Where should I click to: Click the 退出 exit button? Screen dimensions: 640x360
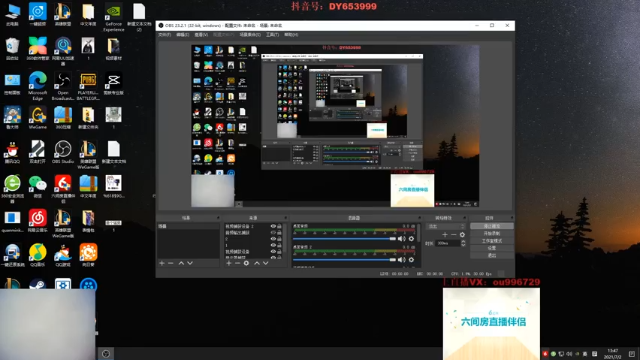pos(491,256)
